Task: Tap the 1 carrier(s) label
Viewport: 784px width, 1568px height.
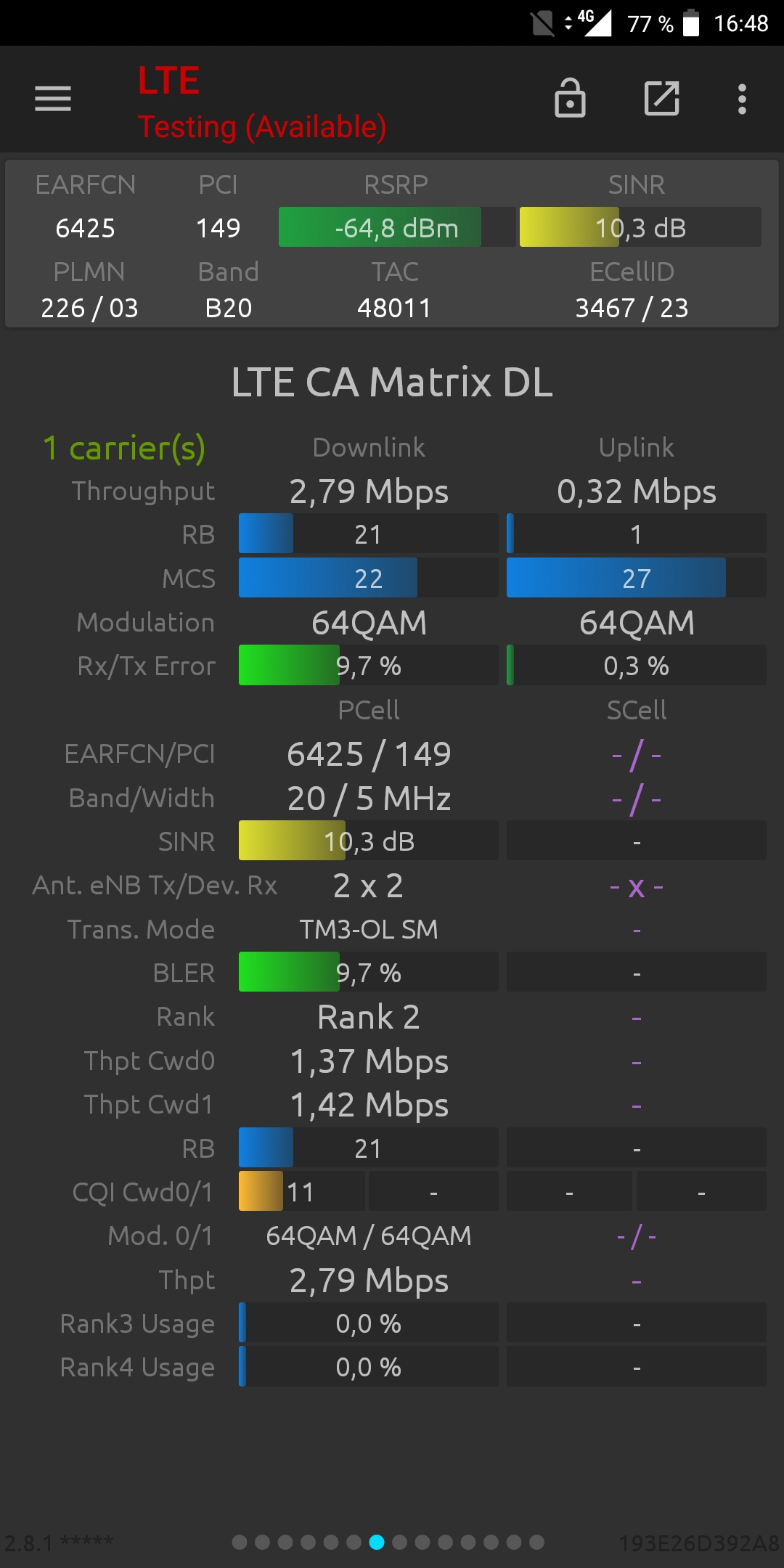Action: (124, 449)
